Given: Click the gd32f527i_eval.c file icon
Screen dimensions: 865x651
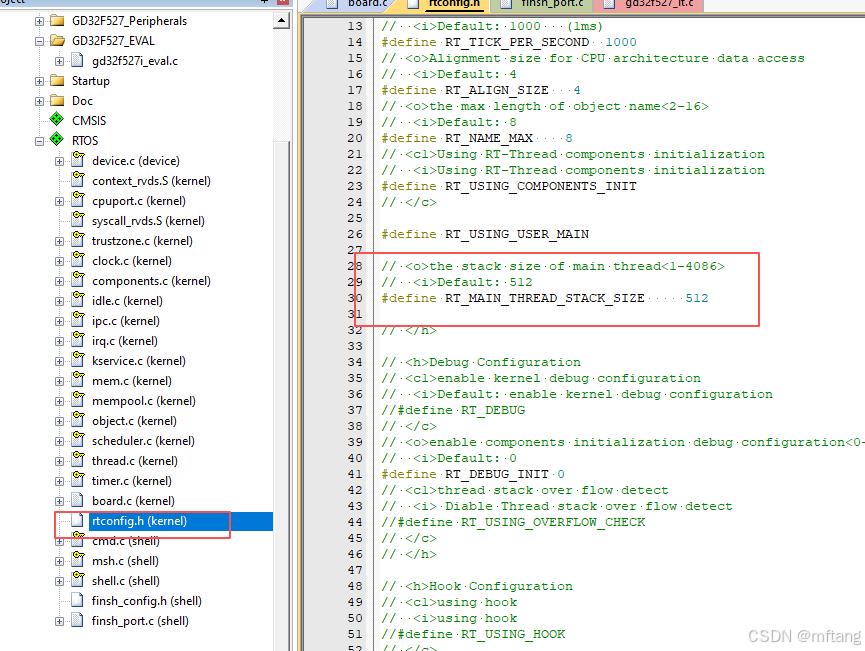Looking at the screenshot, I should coord(78,60).
